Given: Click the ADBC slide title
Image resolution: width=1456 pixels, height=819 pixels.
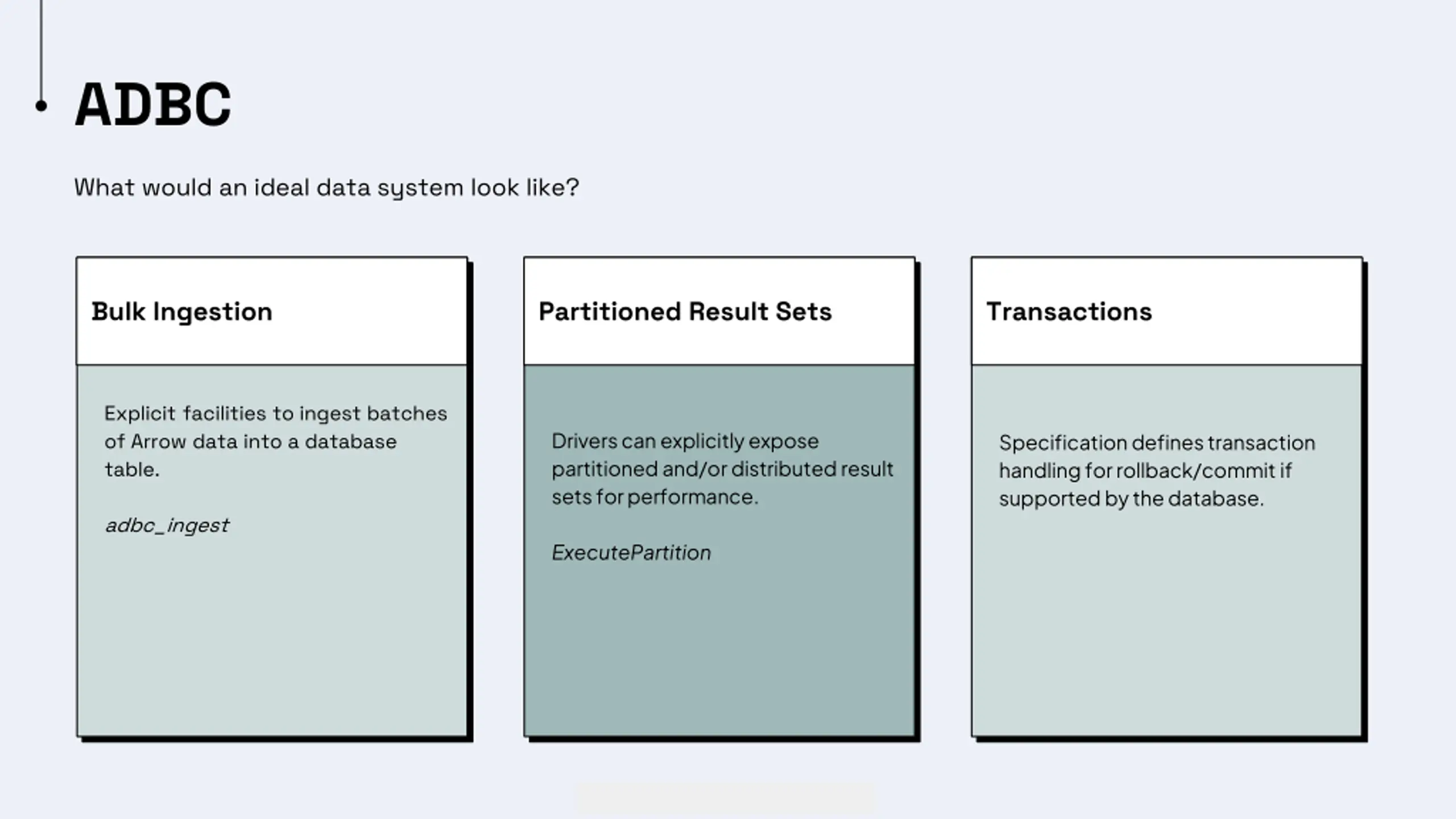Looking at the screenshot, I should [153, 104].
